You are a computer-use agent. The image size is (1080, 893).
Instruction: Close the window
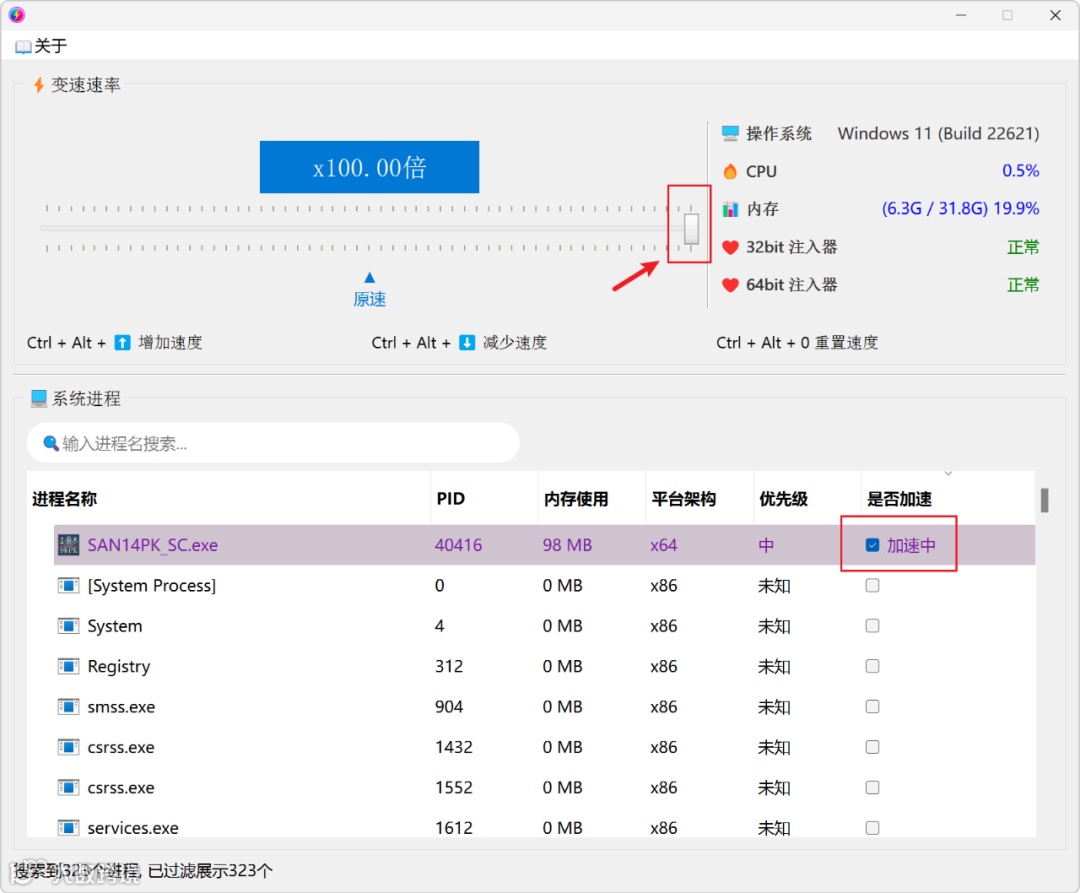pyautogui.click(x=1055, y=15)
